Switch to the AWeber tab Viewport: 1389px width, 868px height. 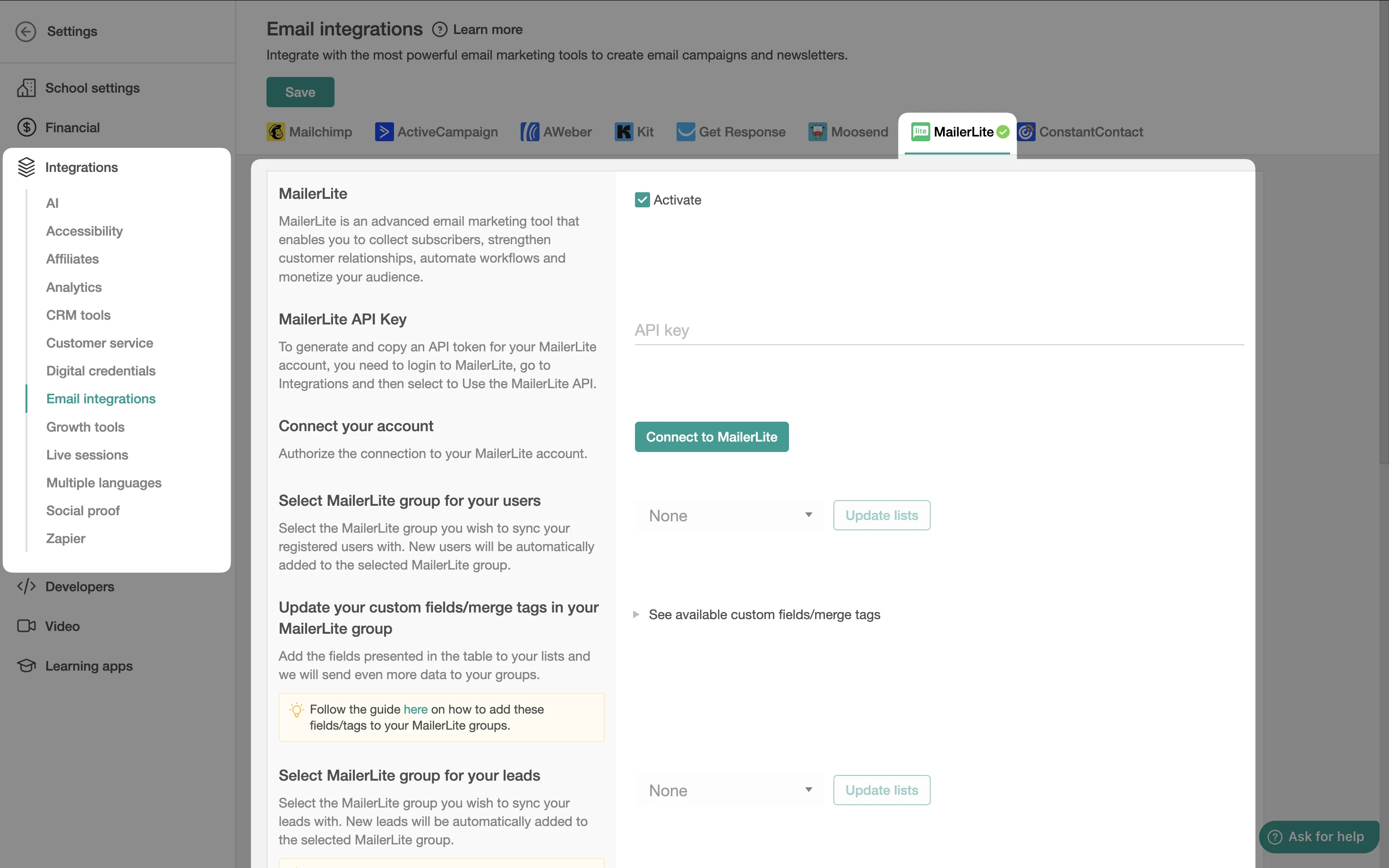[x=556, y=131]
